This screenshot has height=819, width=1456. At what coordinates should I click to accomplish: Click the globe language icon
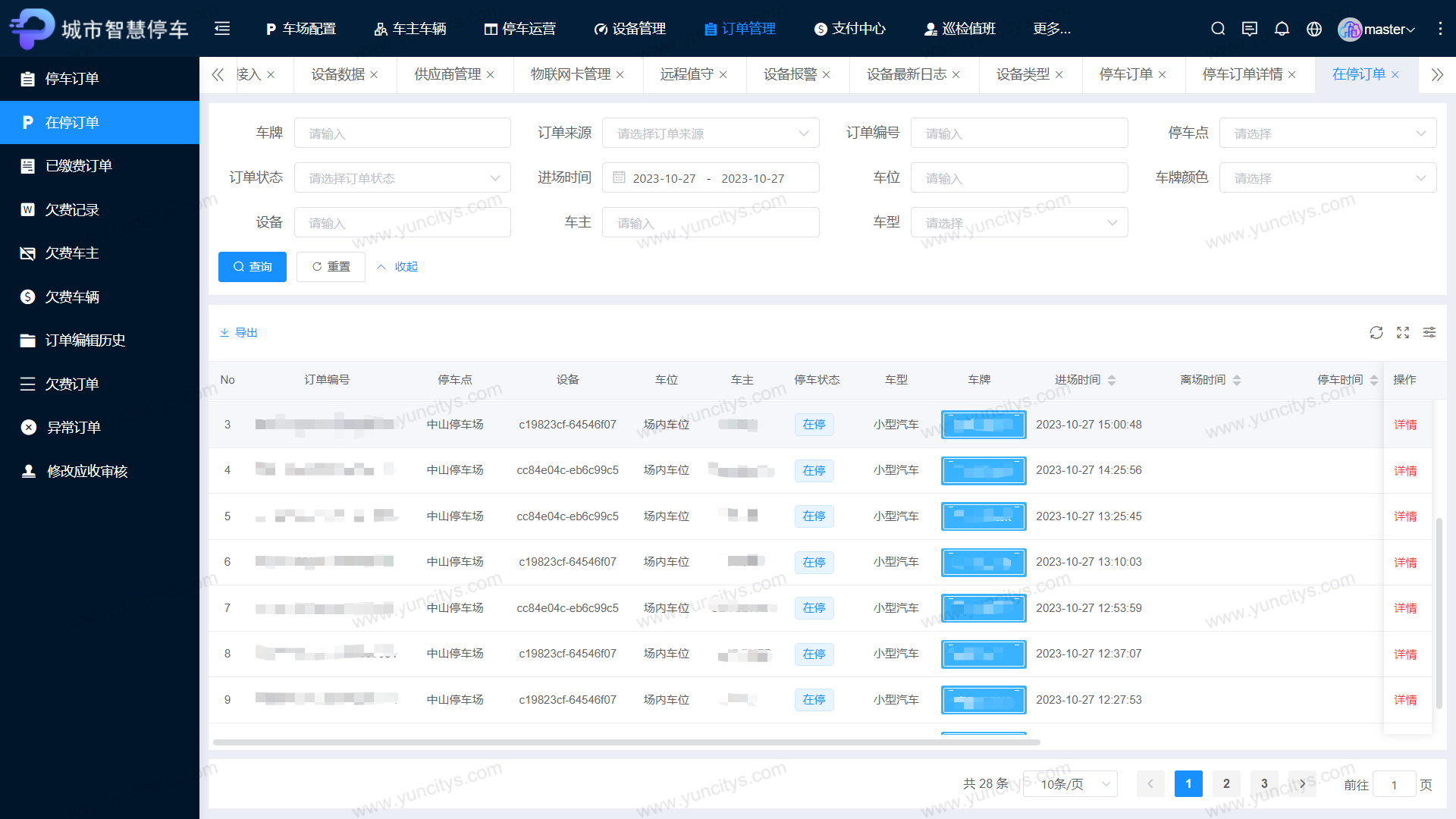point(1314,29)
